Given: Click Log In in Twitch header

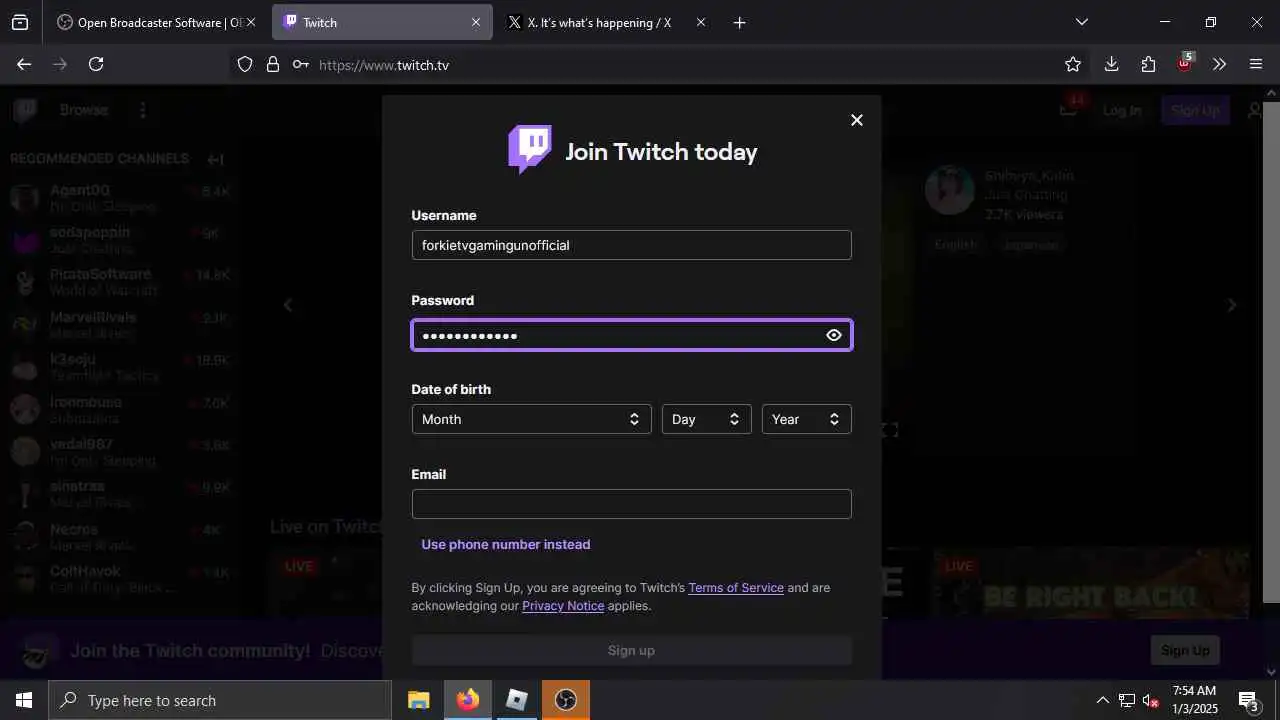Looking at the screenshot, I should point(1122,110).
